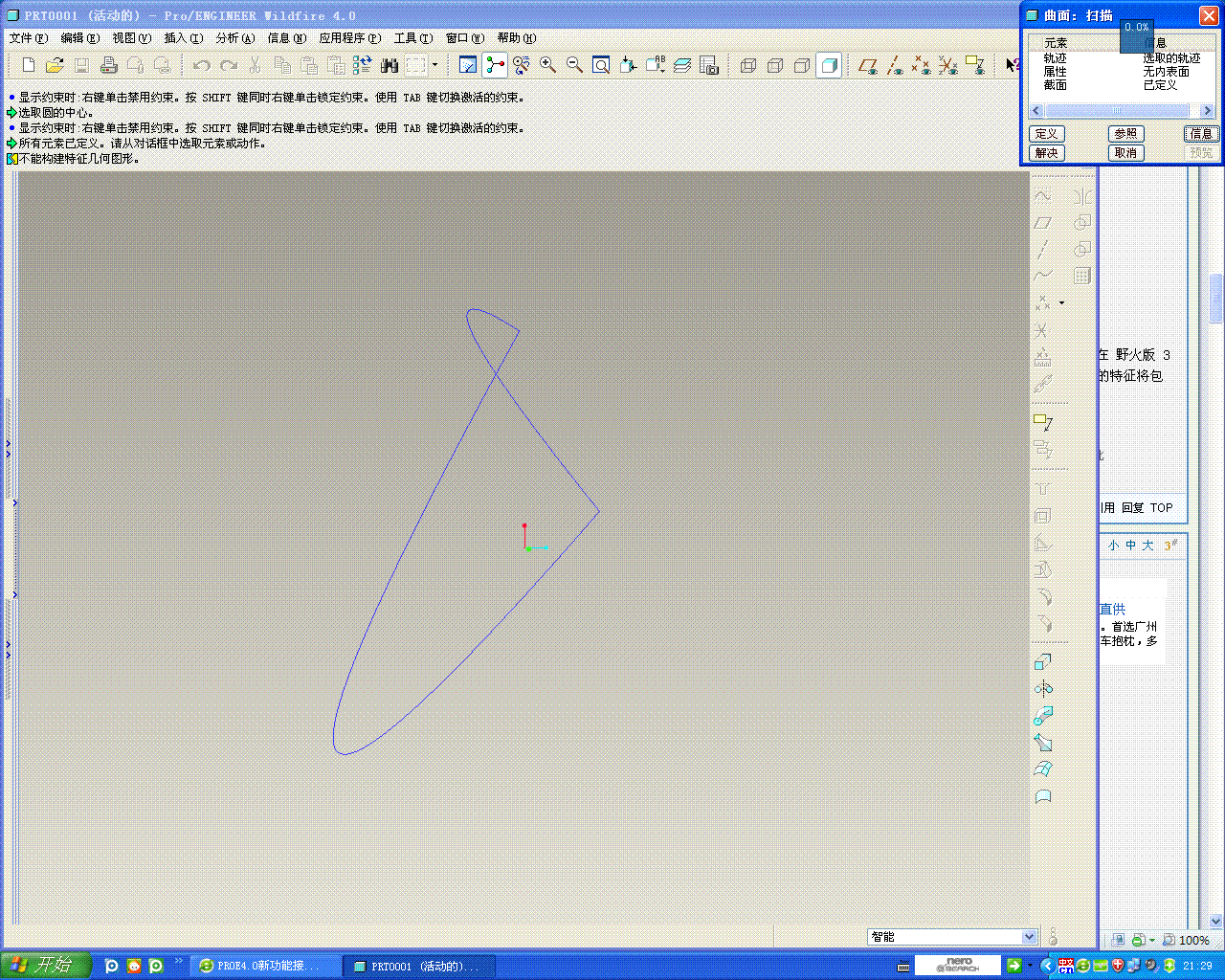The height and width of the screenshot is (980, 1225).
Task: Select the 轨迹 element row in sweep dialog
Action: pyautogui.click(x=1122, y=58)
